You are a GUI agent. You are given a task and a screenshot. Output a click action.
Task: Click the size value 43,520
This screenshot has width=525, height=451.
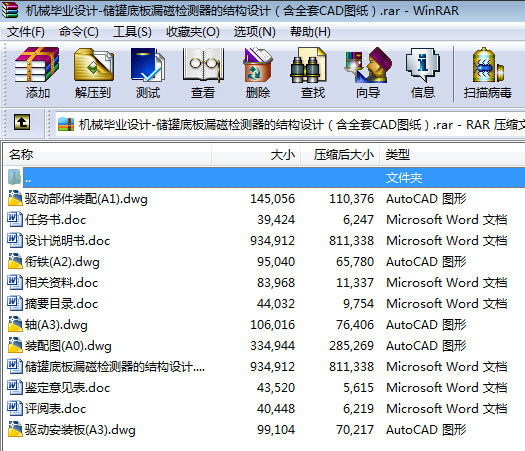click(x=276, y=388)
